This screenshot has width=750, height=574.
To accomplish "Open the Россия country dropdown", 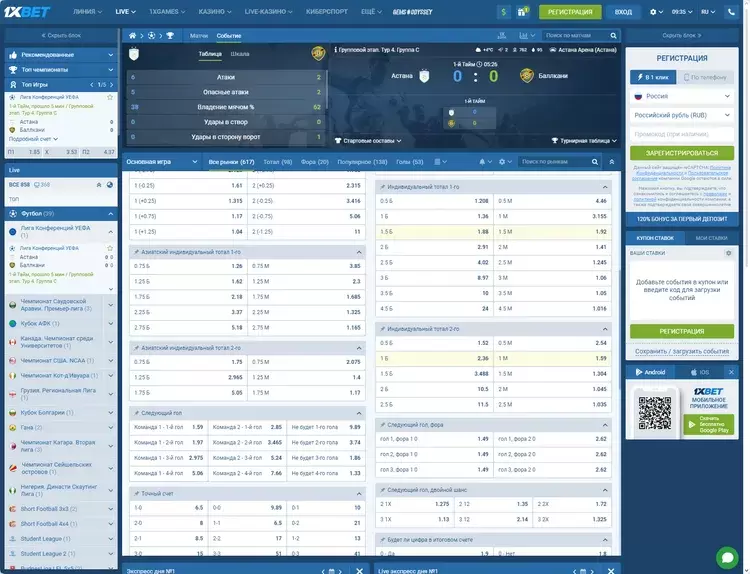I will (682, 96).
